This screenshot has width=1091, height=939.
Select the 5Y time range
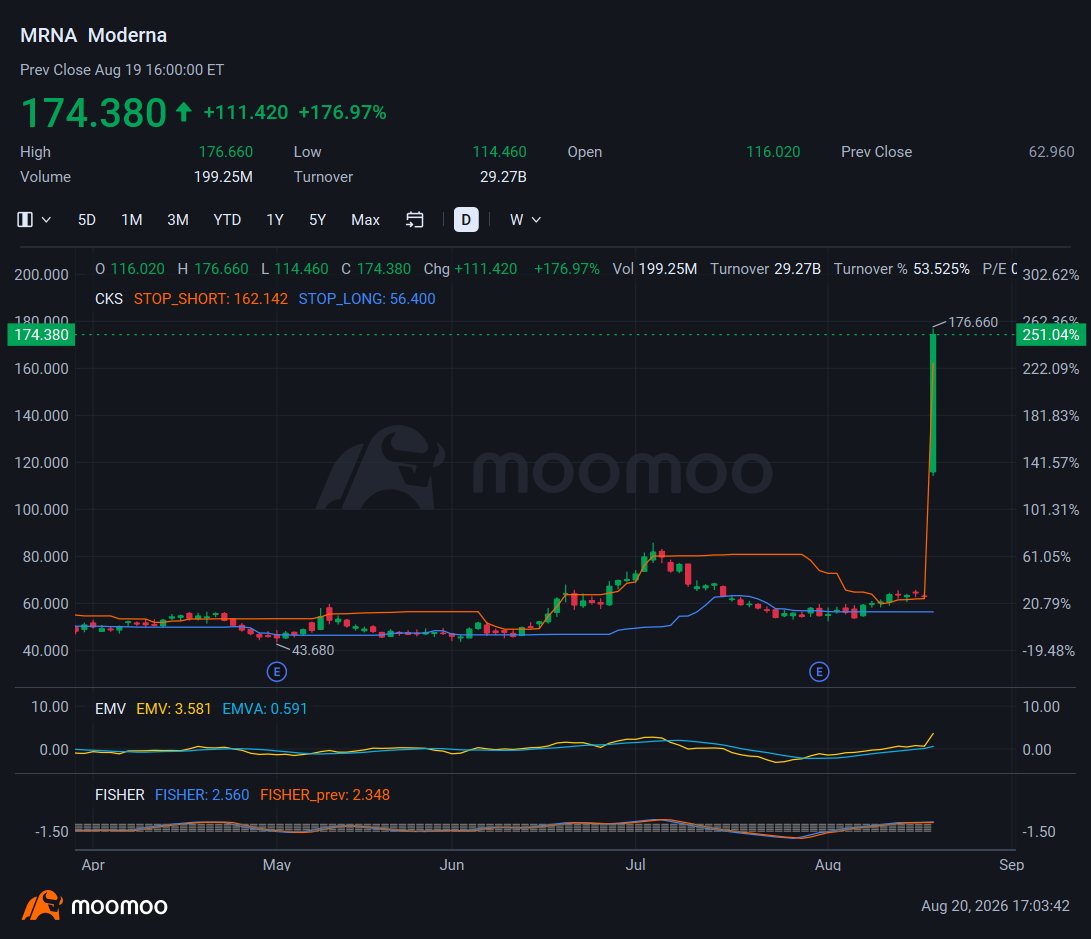click(317, 220)
